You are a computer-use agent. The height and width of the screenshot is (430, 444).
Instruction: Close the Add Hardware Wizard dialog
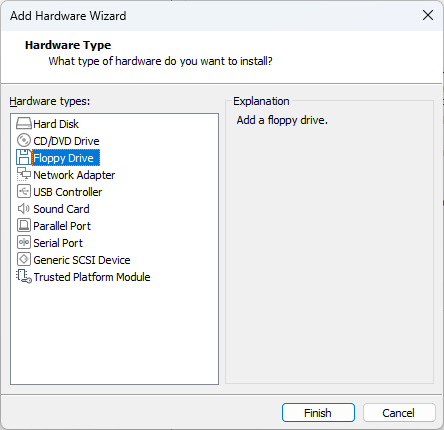coord(428,15)
